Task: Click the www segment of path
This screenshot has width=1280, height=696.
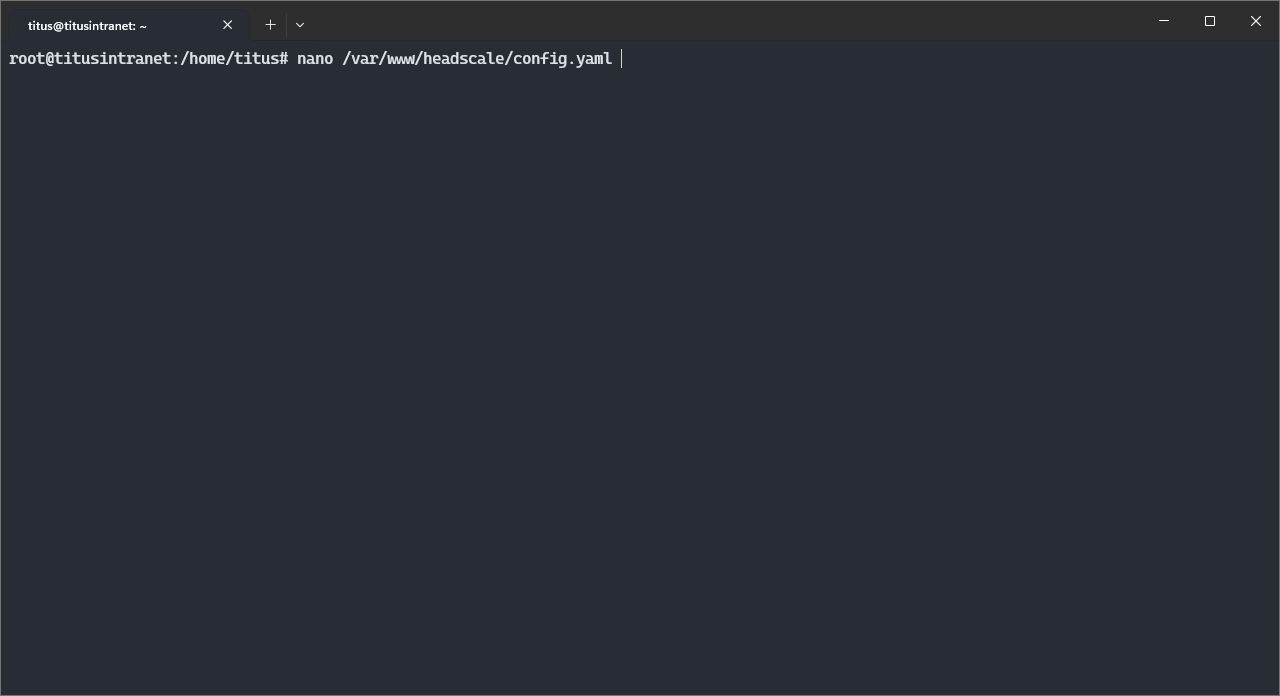Action: [x=400, y=59]
